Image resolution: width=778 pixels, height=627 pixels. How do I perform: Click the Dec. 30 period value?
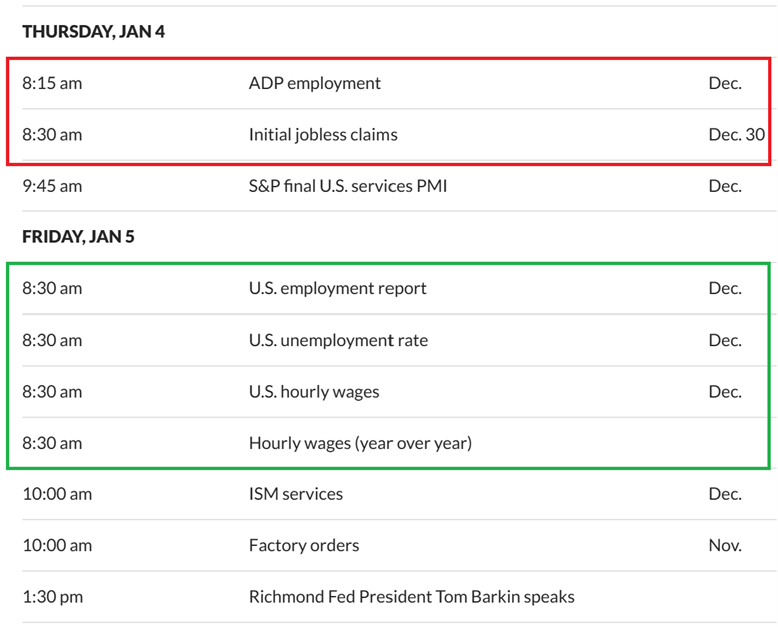pyautogui.click(x=736, y=134)
